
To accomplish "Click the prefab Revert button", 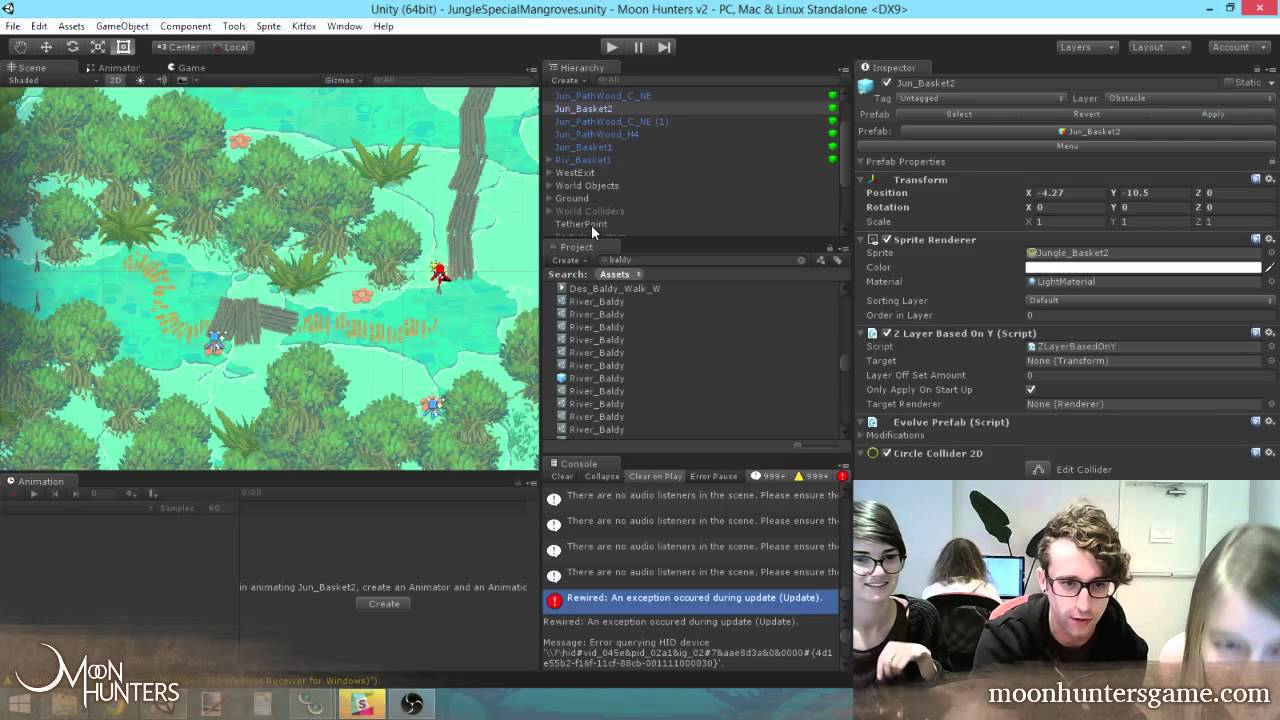I will tap(1086, 115).
